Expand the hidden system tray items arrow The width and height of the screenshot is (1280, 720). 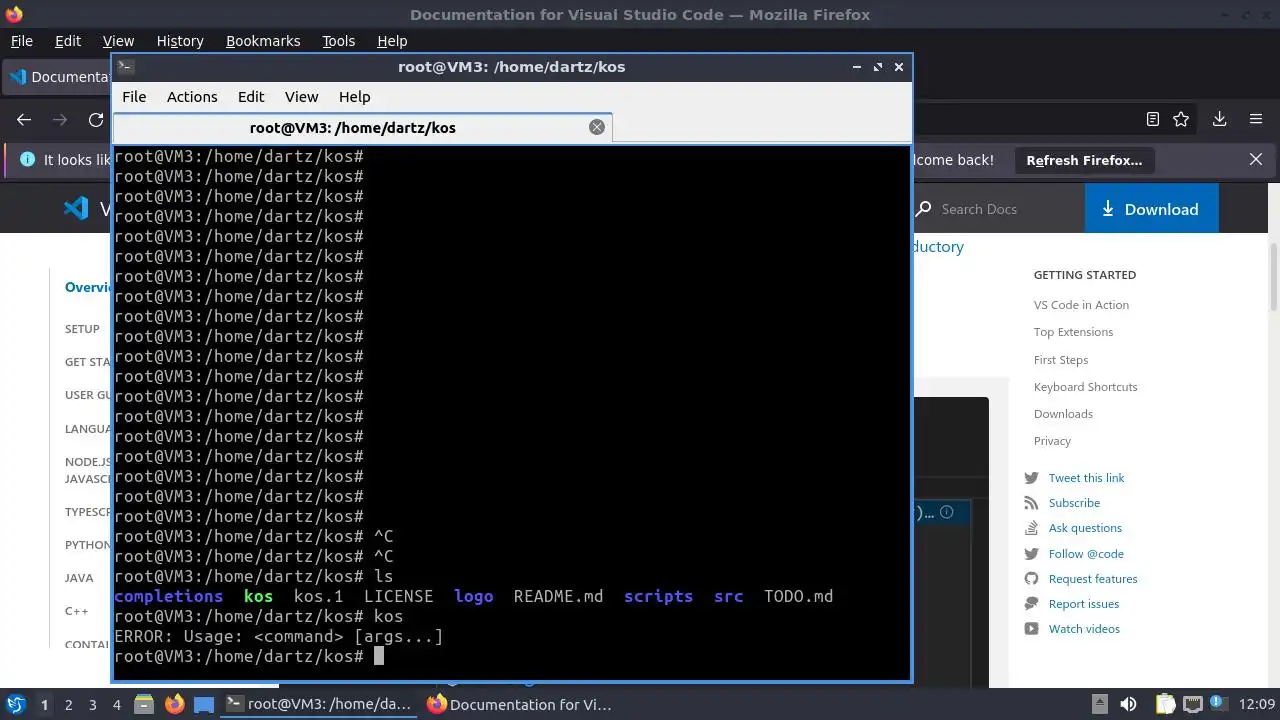1099,704
